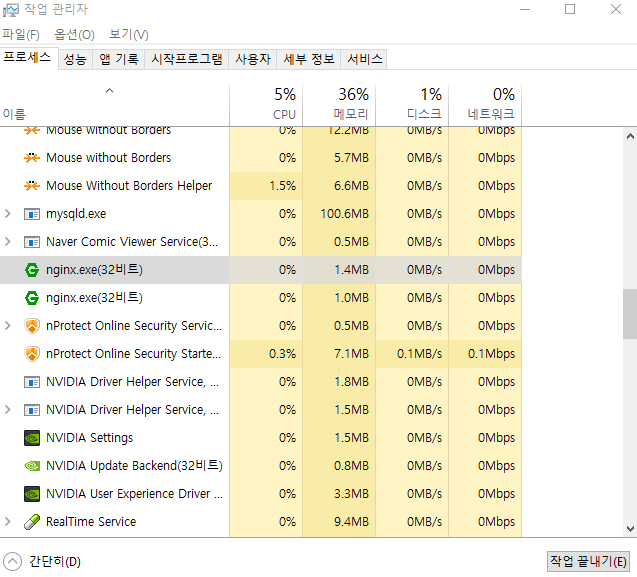Click the scrollbar down arrow
The width and height of the screenshot is (637, 577).
pyautogui.click(x=630, y=529)
